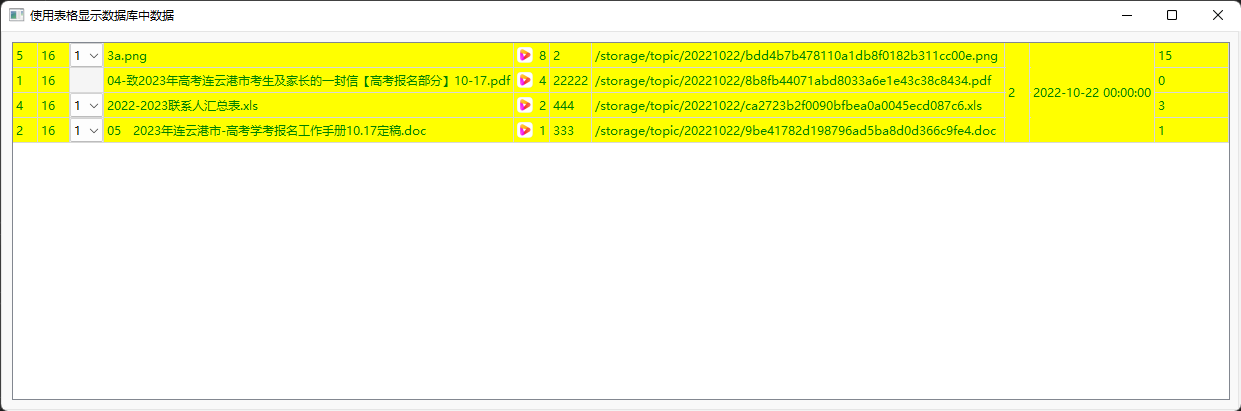This screenshot has height=411, width=1241.
Task: Select the file name 2022-2023联系人汇总表.xls
Action: [x=181, y=105]
